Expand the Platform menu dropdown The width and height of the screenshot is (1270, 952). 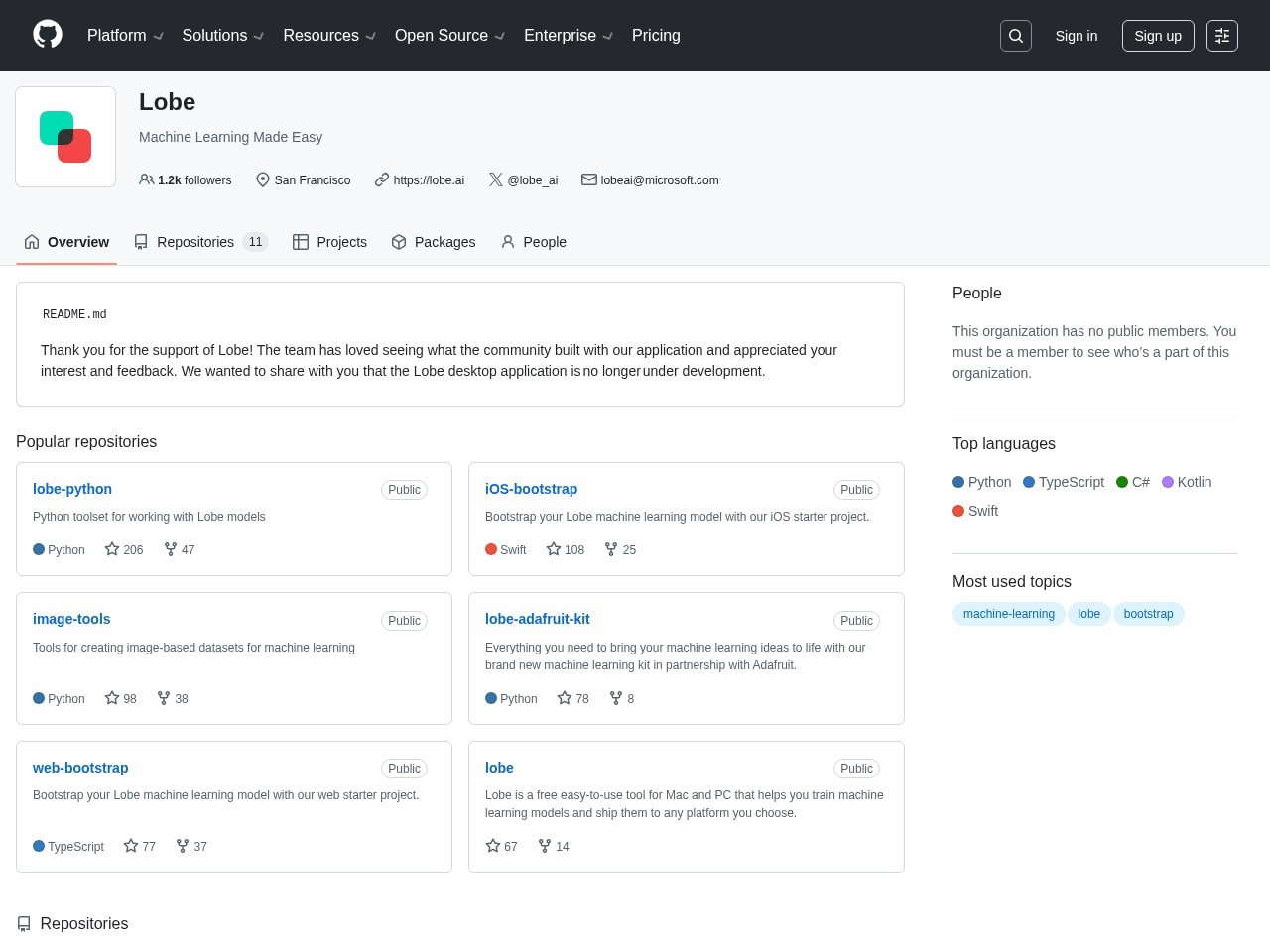tap(125, 36)
